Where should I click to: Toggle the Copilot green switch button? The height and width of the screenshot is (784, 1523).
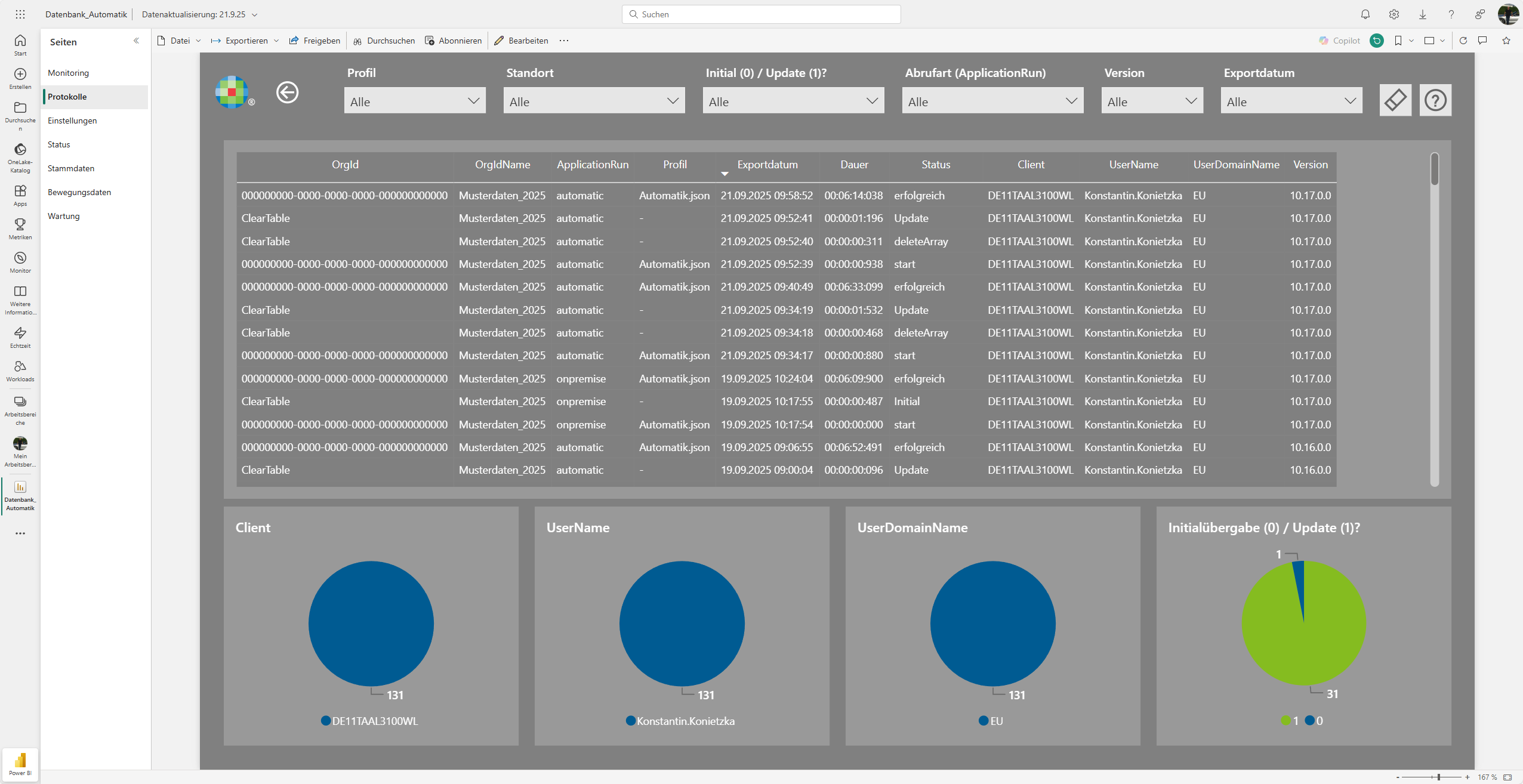[1377, 41]
